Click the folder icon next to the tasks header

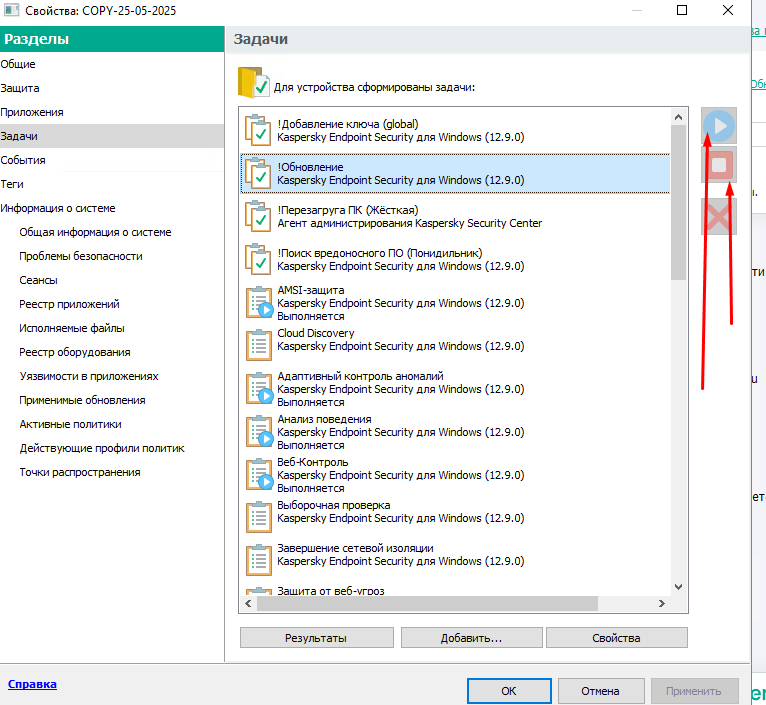[x=254, y=83]
